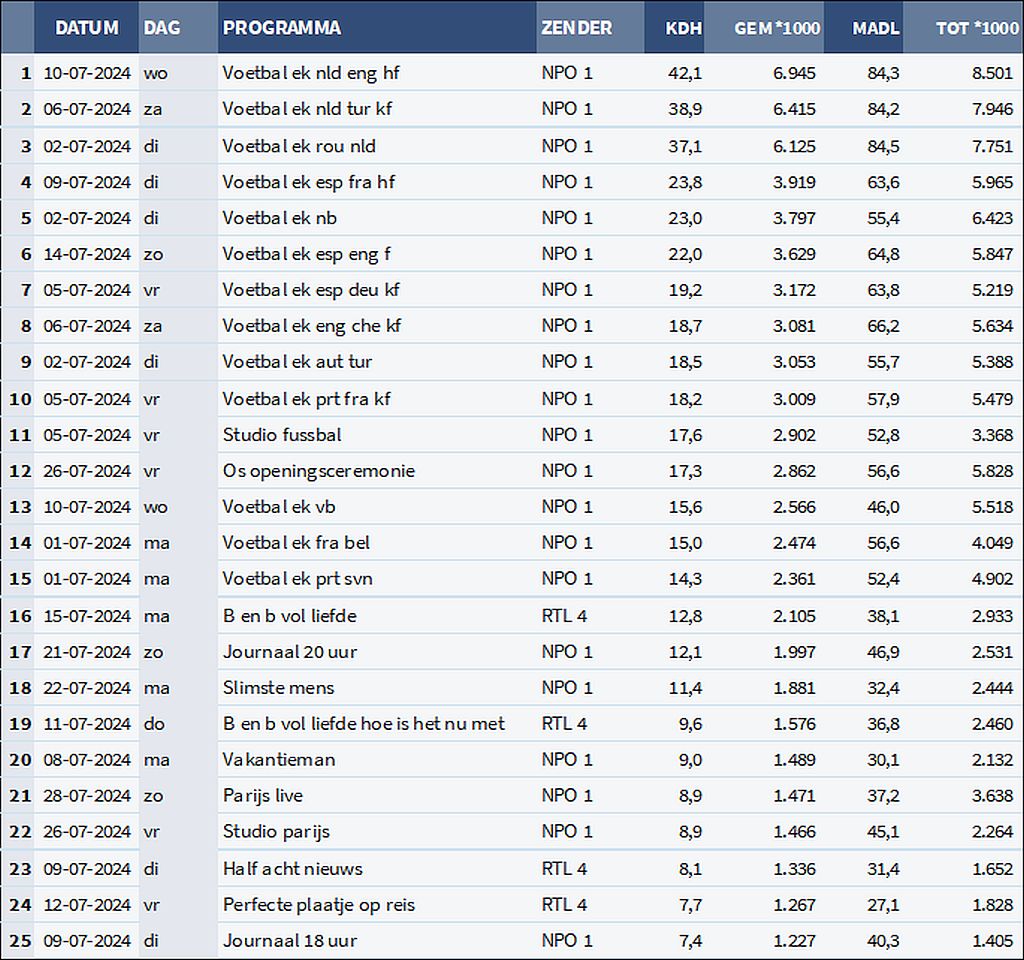Click date 22-07-2024 in row 18

87,688
